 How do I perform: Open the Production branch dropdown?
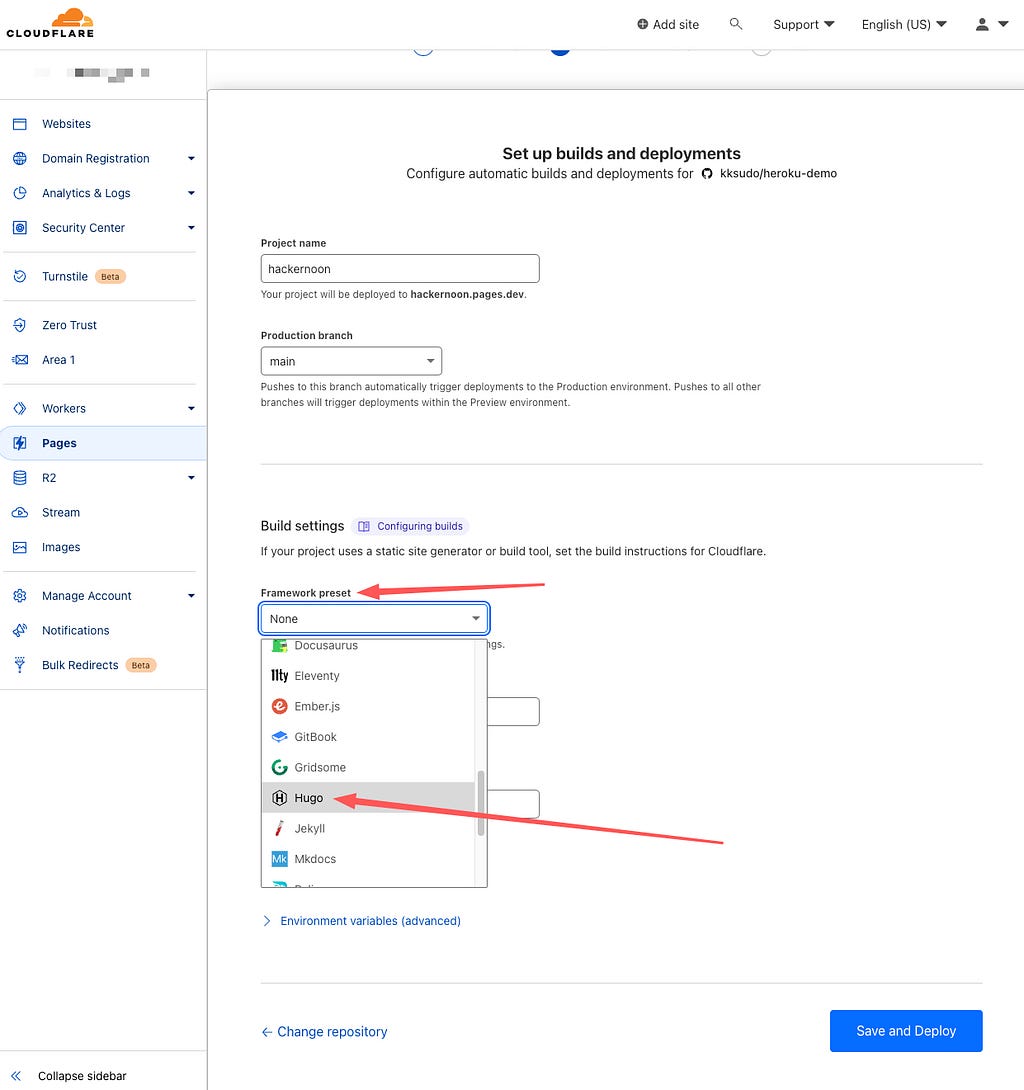[351, 361]
